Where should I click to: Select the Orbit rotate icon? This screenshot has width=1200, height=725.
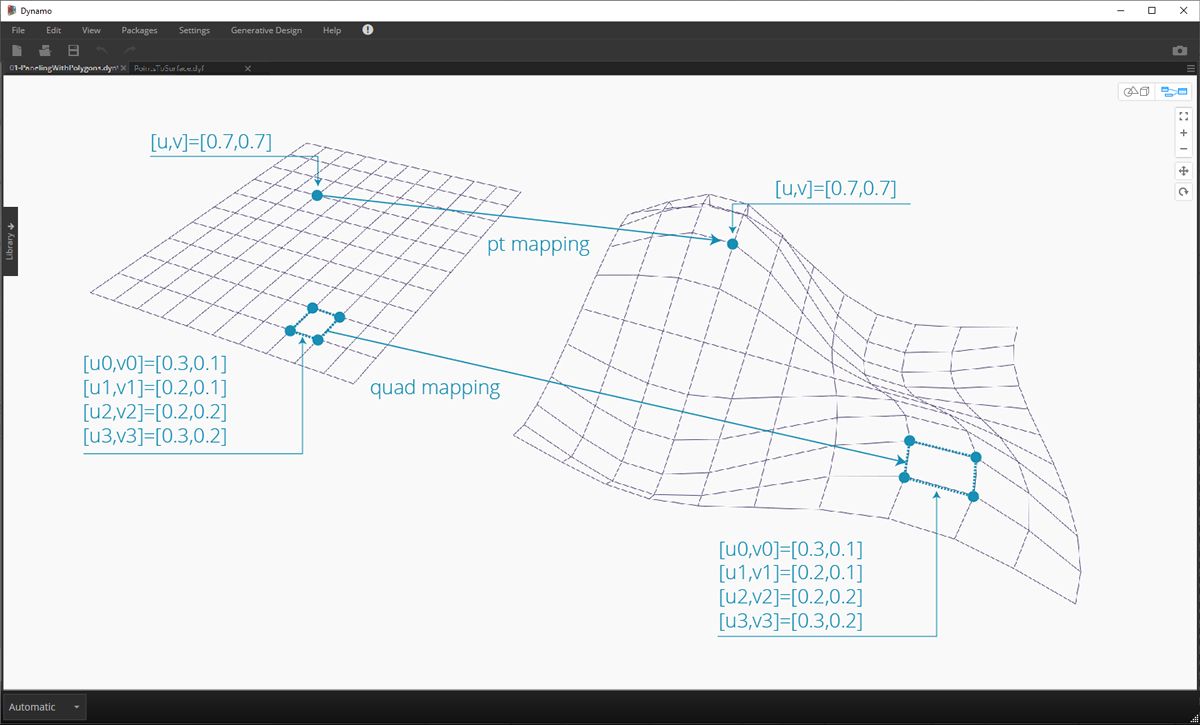coord(1183,191)
